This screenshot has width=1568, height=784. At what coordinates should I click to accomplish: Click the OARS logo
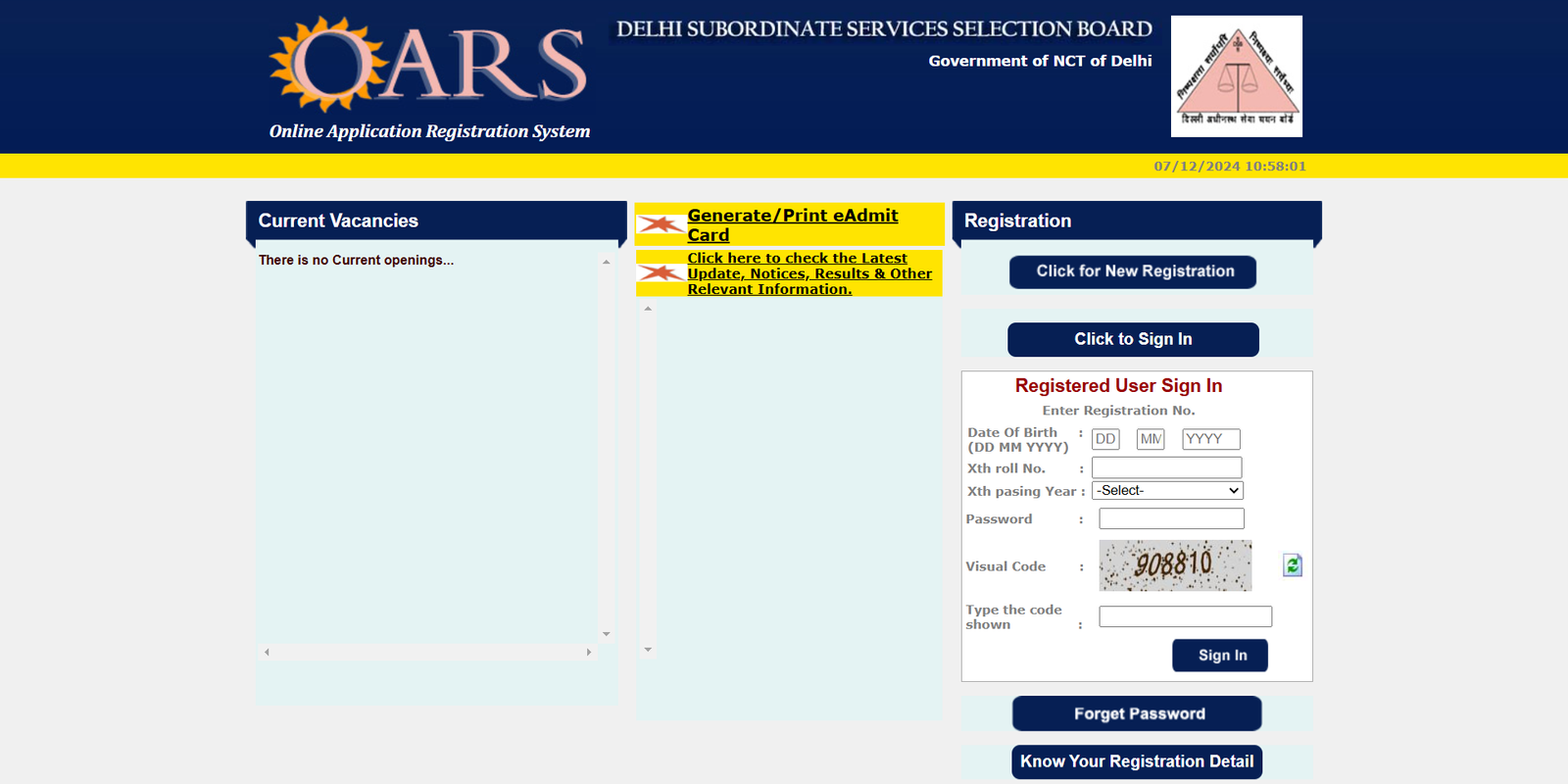[x=428, y=64]
